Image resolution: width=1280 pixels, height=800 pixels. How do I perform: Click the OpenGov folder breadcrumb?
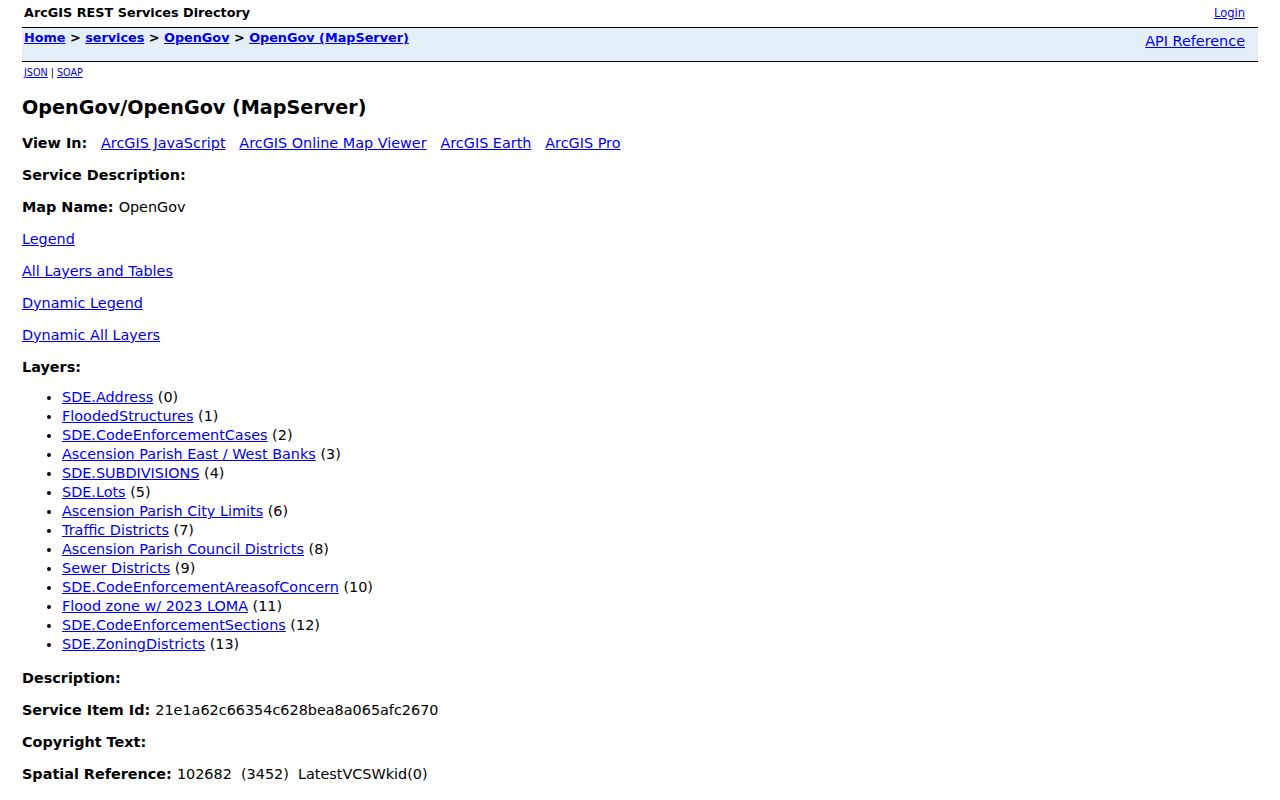coord(197,38)
